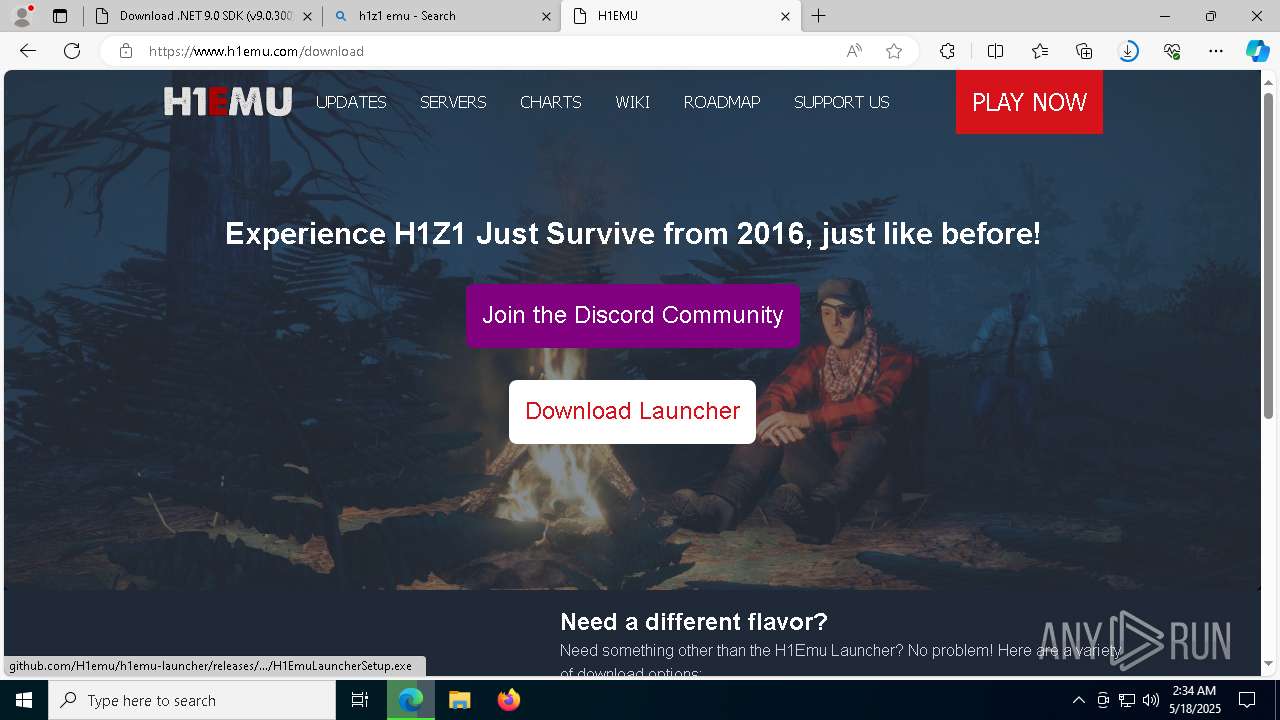The height and width of the screenshot is (720, 1280).
Task: Open clock and date in tray
Action: tap(1194, 700)
